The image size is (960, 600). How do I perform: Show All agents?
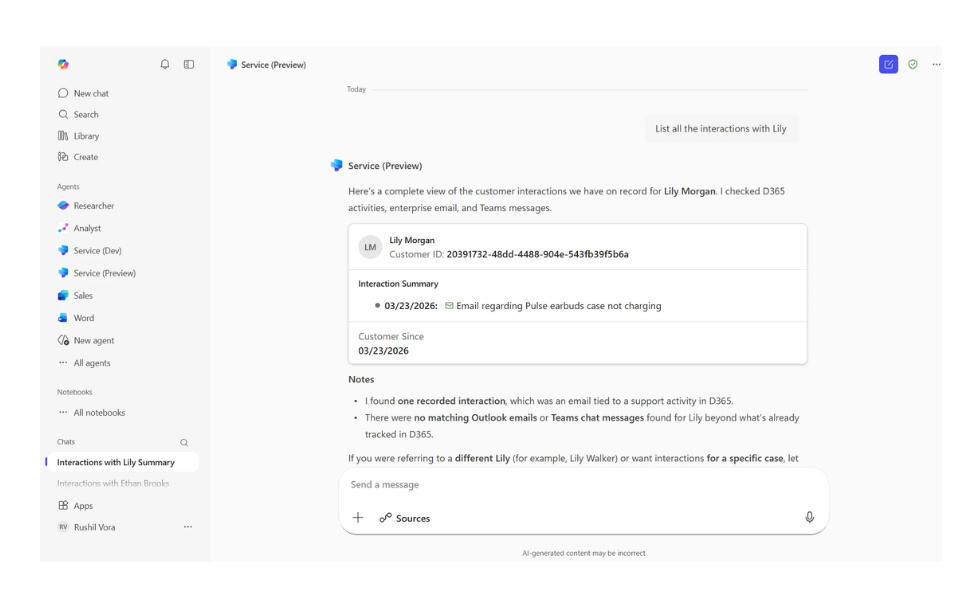84,363
